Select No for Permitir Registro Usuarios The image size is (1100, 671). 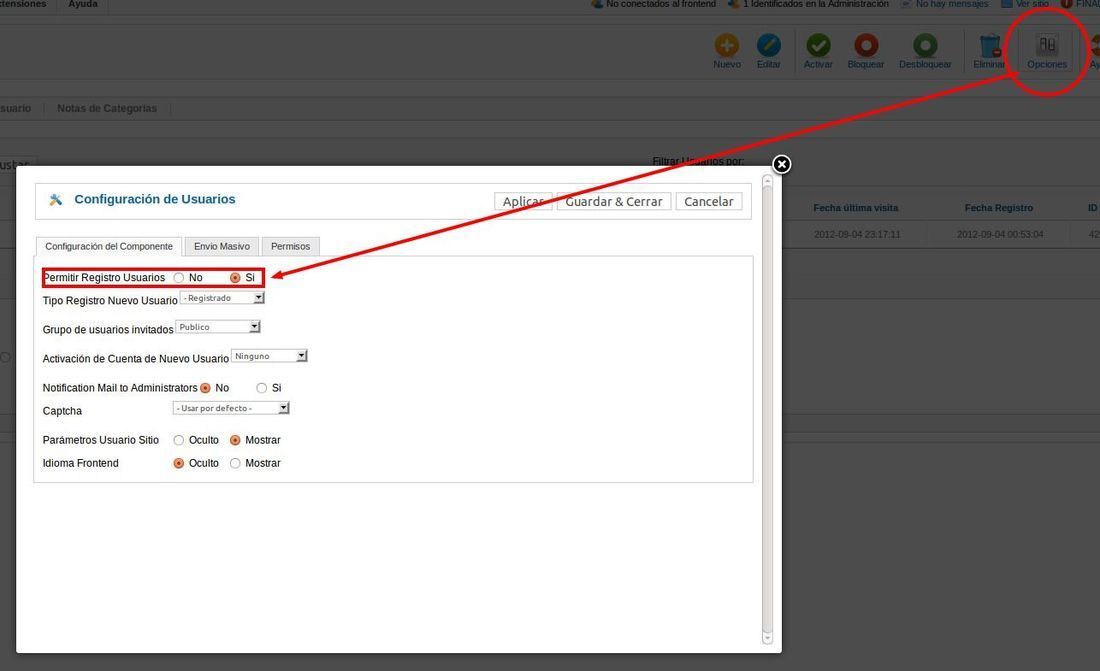(179, 278)
